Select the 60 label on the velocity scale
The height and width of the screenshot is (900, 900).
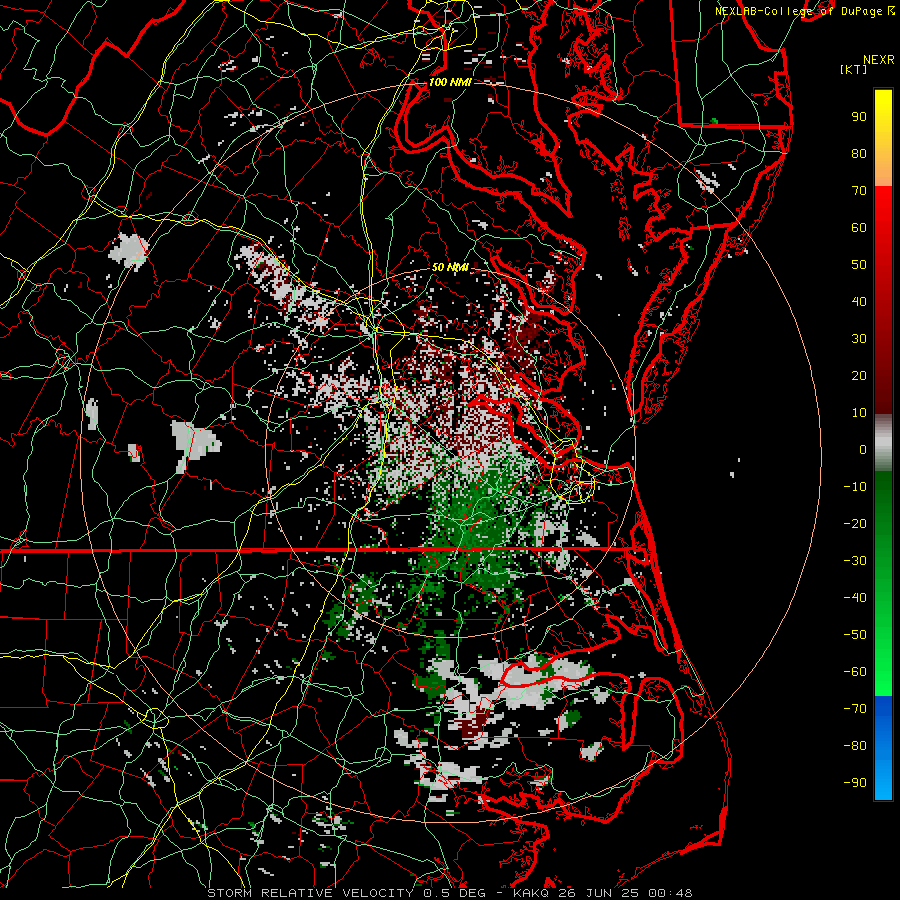(859, 227)
